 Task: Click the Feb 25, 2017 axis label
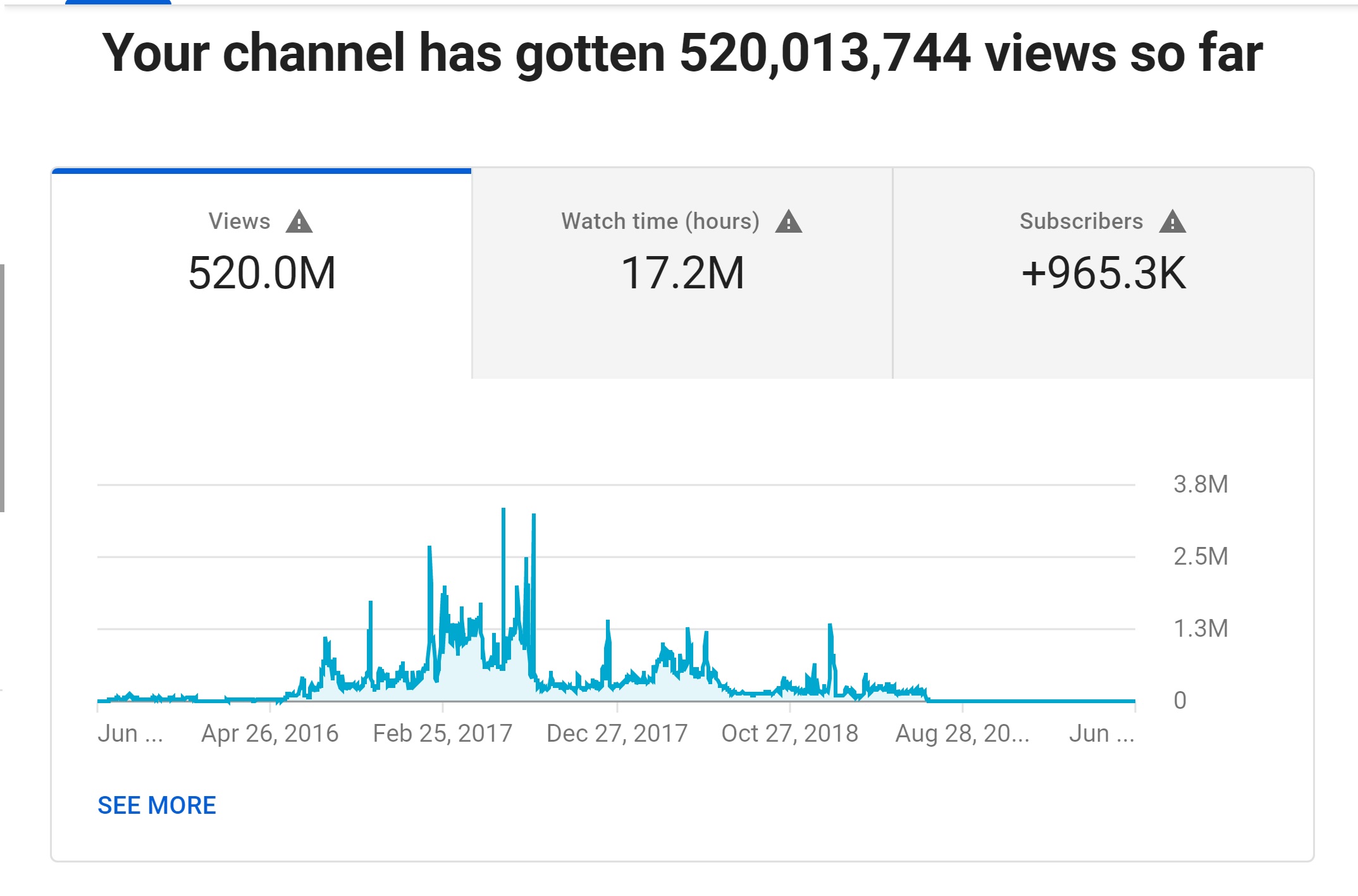pyautogui.click(x=443, y=733)
